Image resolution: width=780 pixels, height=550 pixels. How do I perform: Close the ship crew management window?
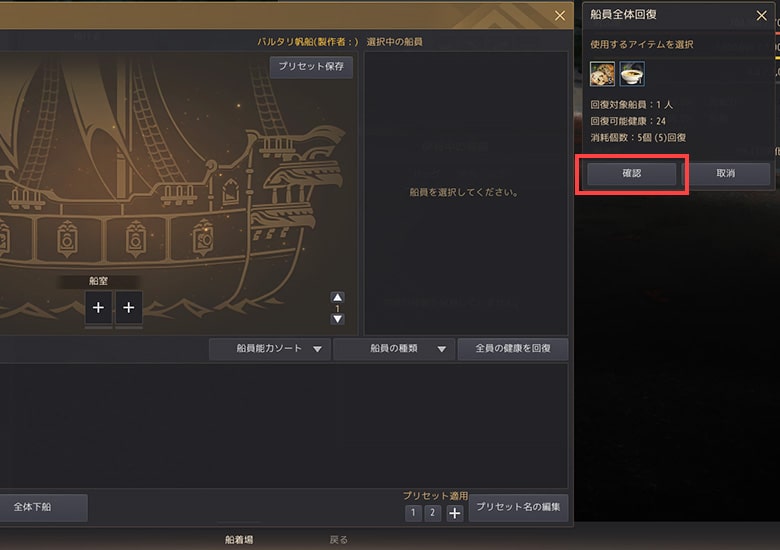pyautogui.click(x=560, y=16)
